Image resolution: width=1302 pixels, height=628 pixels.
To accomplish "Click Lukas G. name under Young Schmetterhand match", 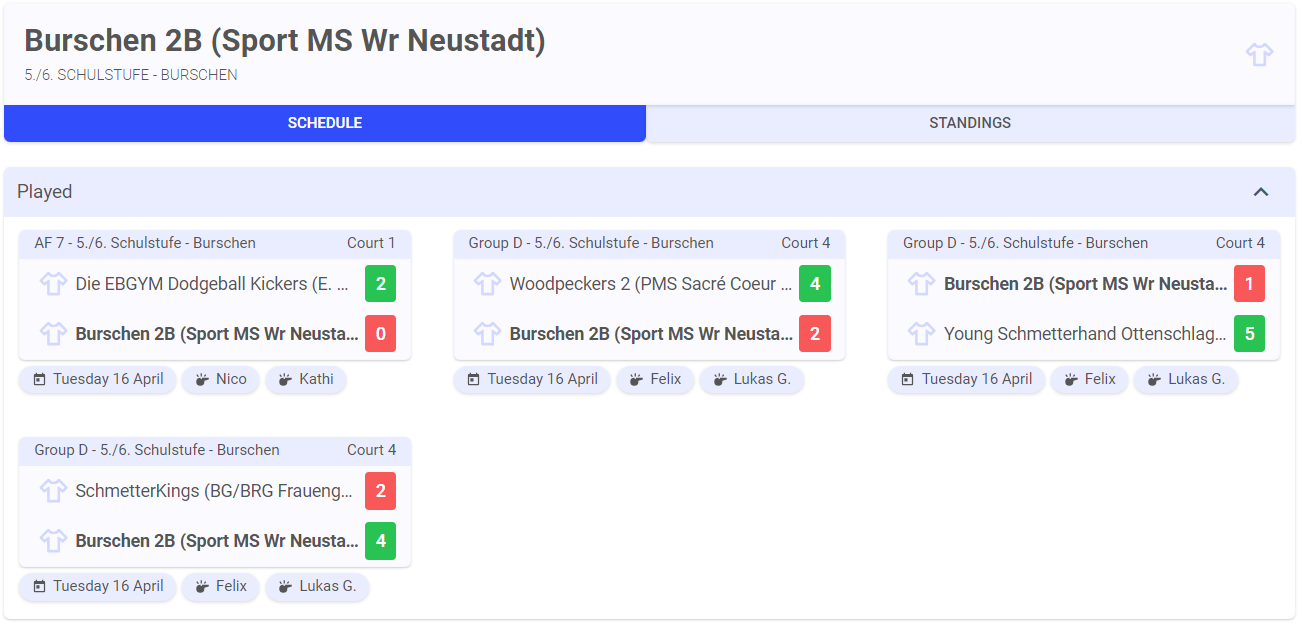I will pyautogui.click(x=1196, y=379).
